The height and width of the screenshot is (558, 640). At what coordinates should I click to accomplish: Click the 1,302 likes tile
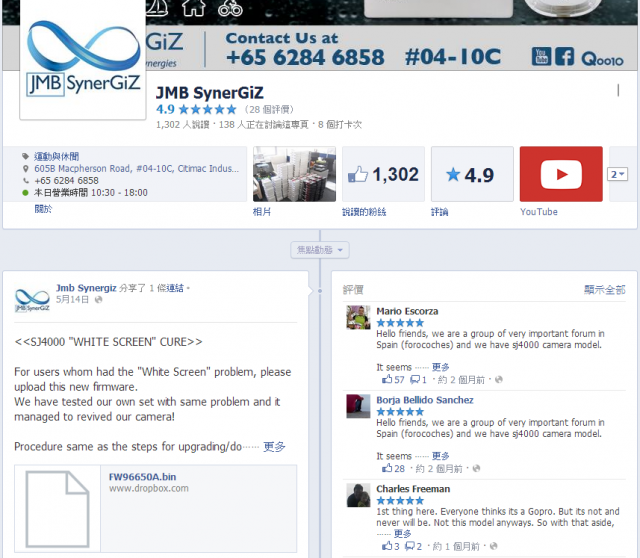click(383, 174)
